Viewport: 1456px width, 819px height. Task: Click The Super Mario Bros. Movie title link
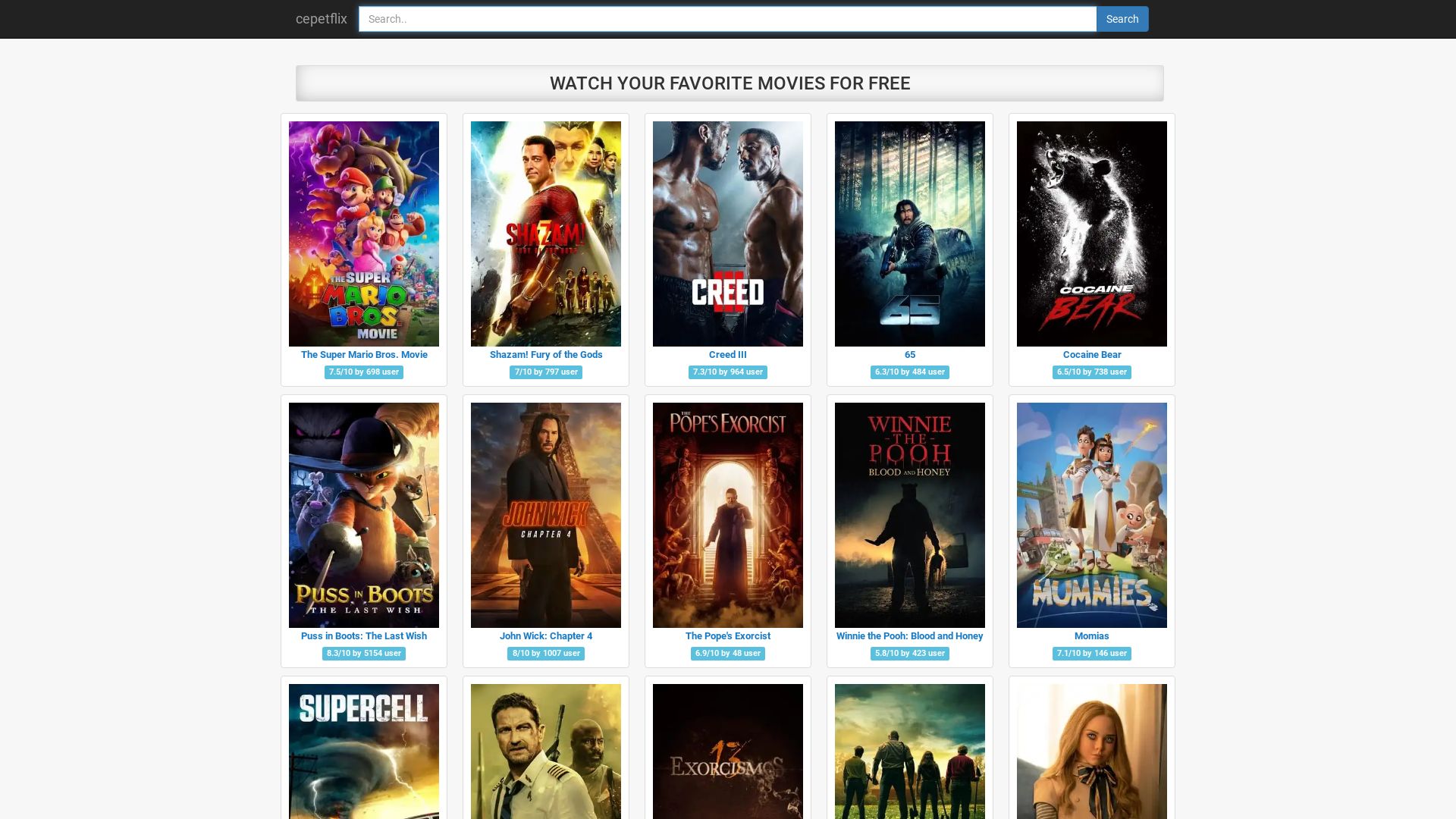[x=364, y=354]
